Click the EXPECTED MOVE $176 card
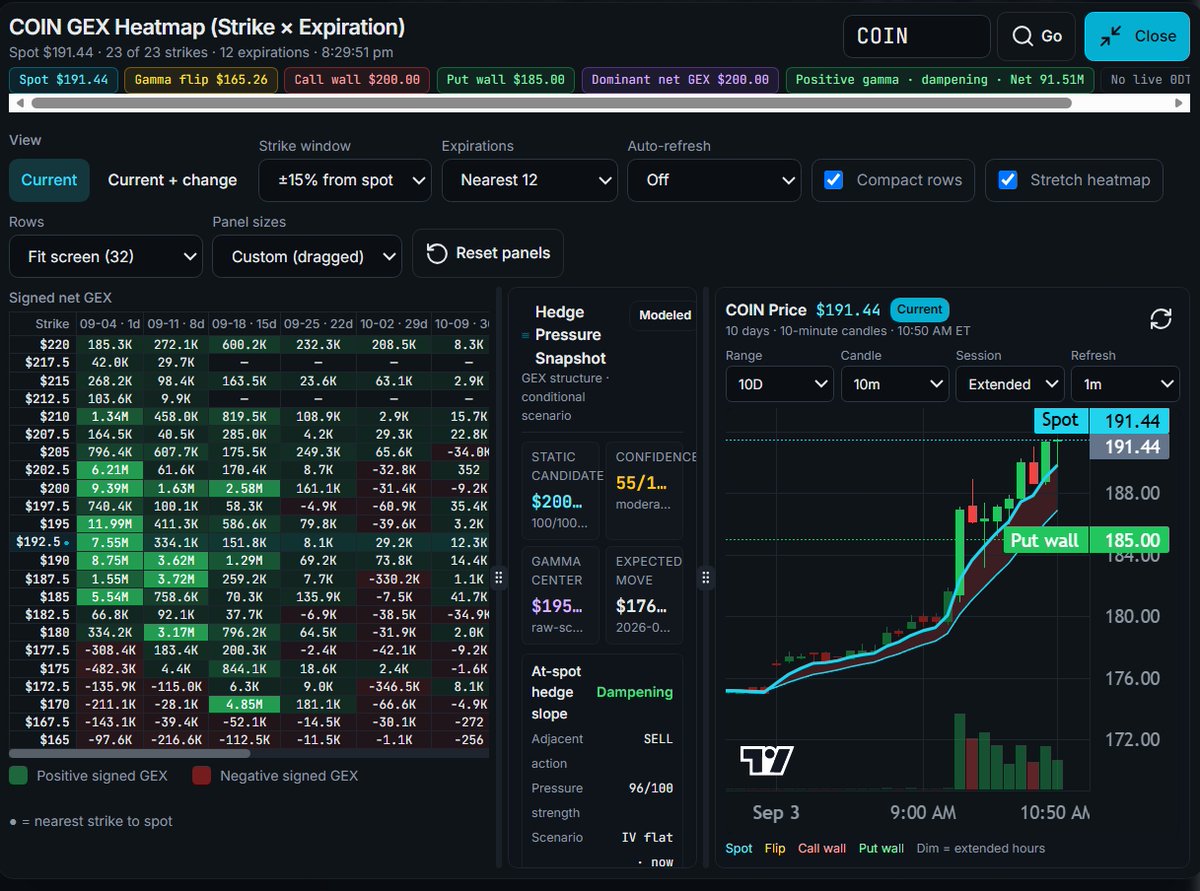1200x891 pixels. click(x=645, y=595)
